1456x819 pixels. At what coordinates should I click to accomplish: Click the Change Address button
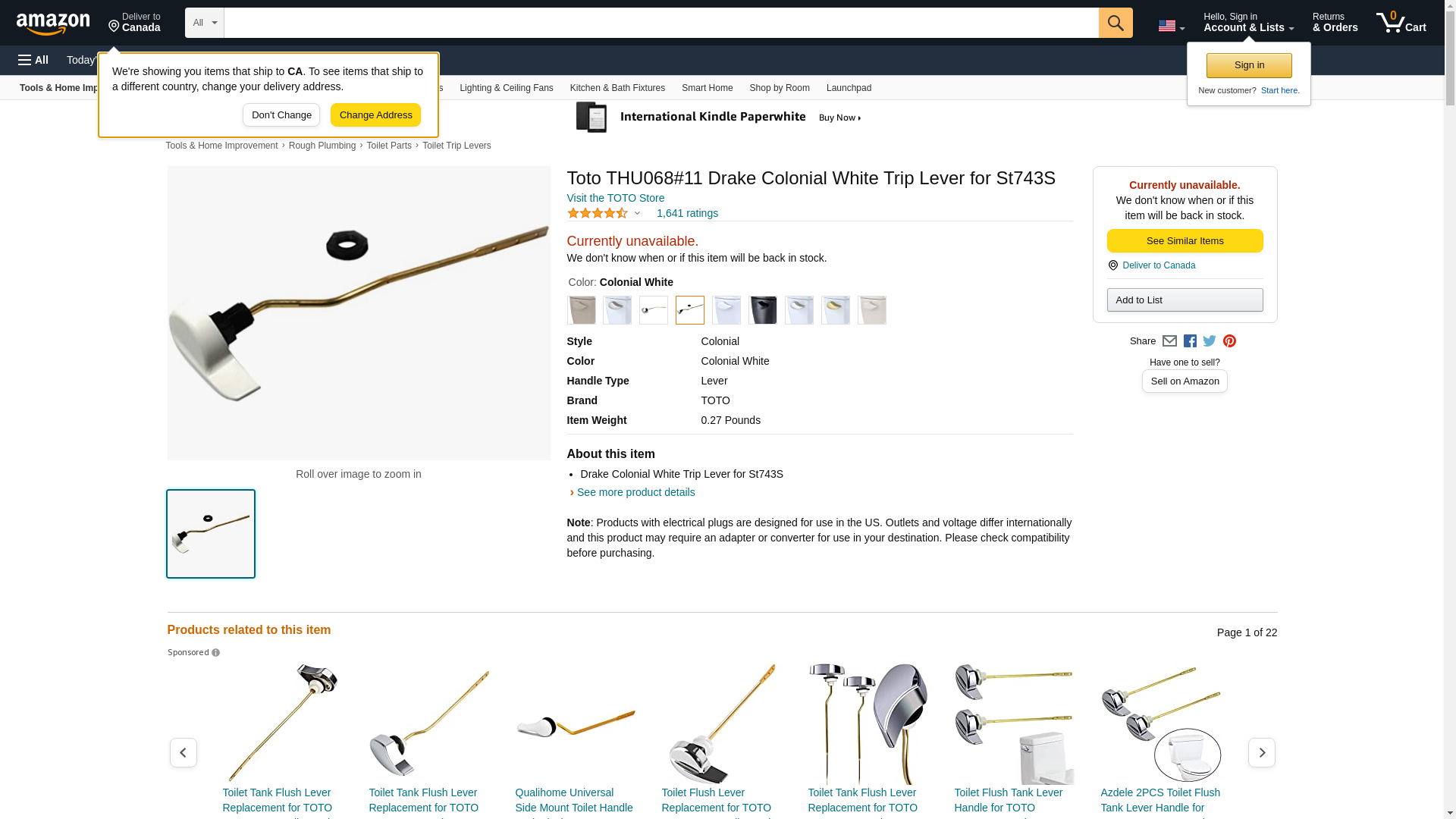375,115
